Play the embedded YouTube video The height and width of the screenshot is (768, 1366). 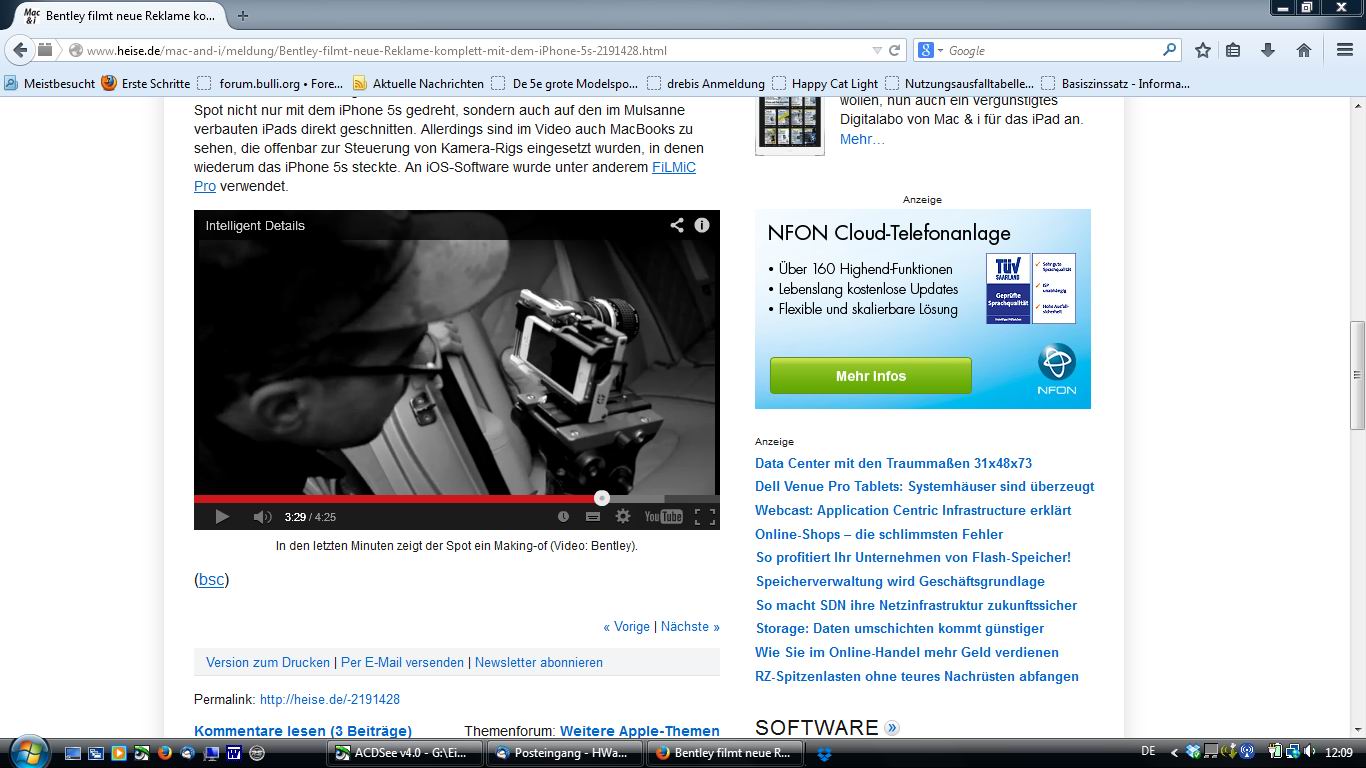point(222,517)
